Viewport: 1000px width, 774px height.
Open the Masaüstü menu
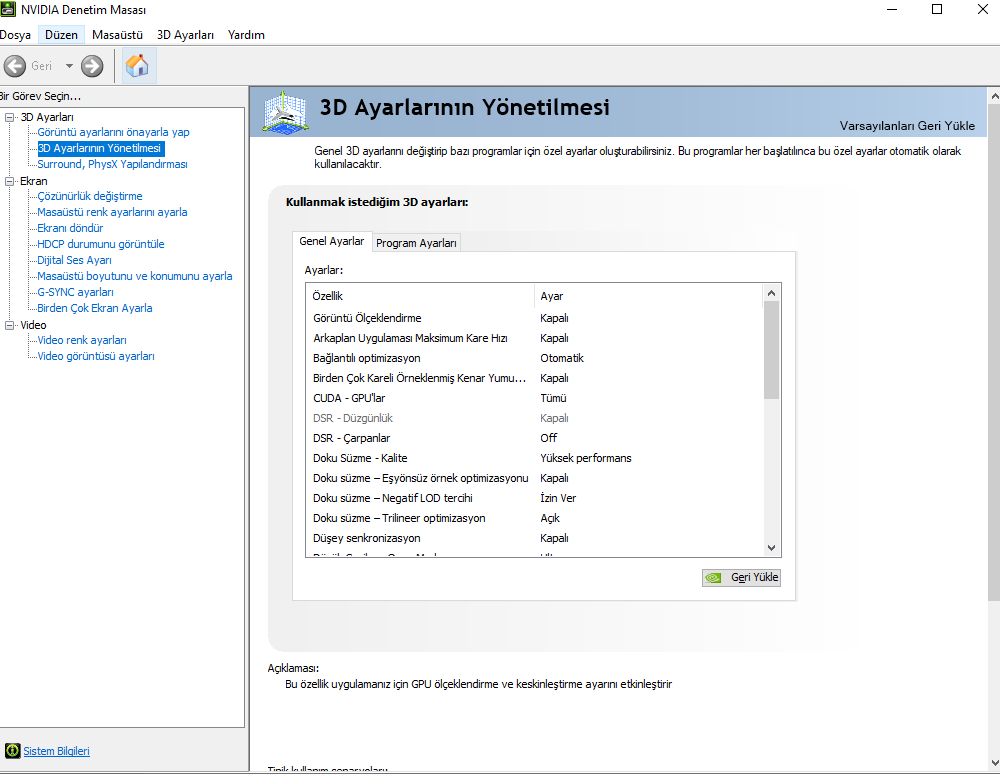[x=117, y=35]
